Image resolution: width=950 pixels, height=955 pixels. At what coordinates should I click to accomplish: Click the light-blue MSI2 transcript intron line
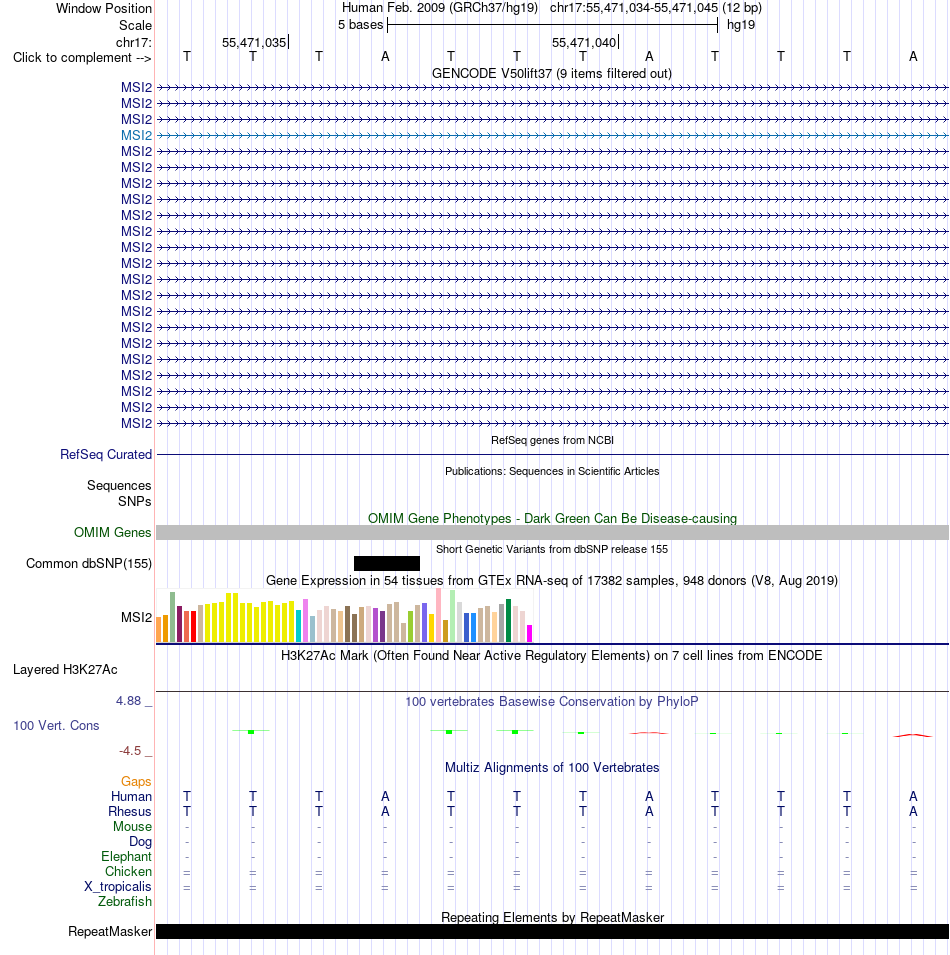point(552,135)
